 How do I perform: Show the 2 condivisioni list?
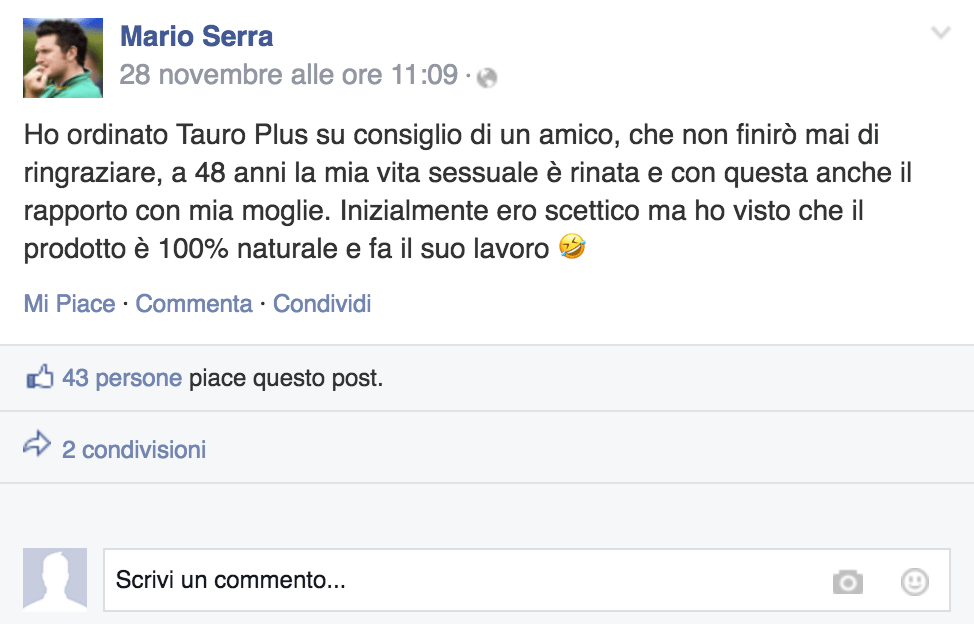(133, 450)
